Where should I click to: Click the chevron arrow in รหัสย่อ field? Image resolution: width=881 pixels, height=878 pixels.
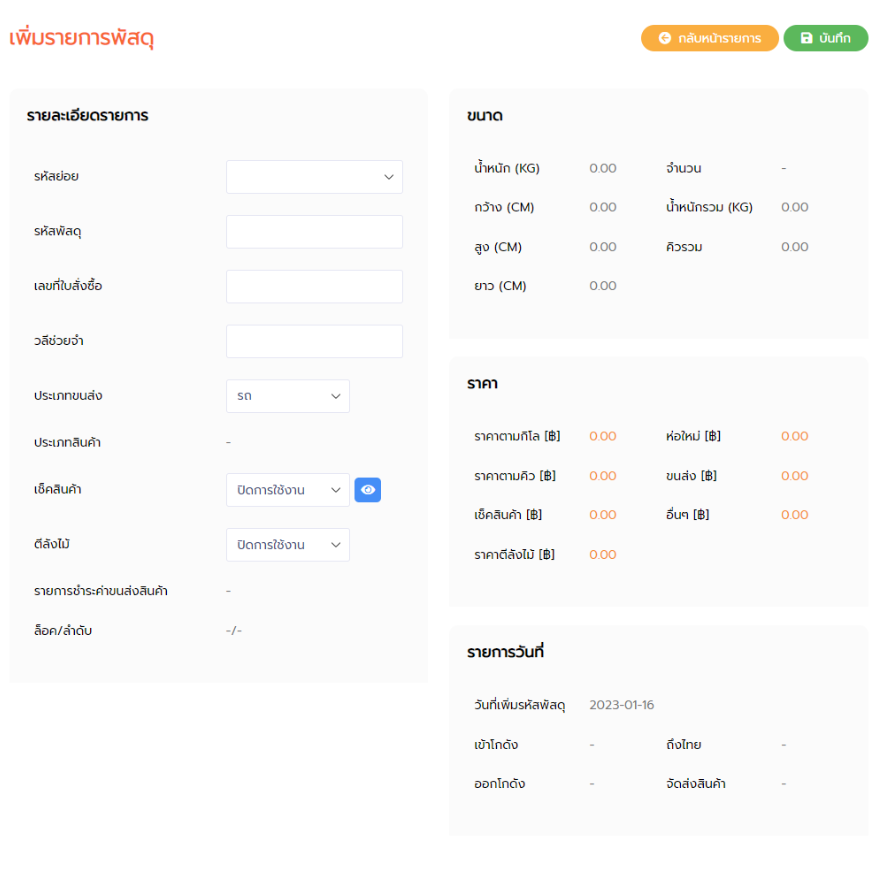(389, 177)
